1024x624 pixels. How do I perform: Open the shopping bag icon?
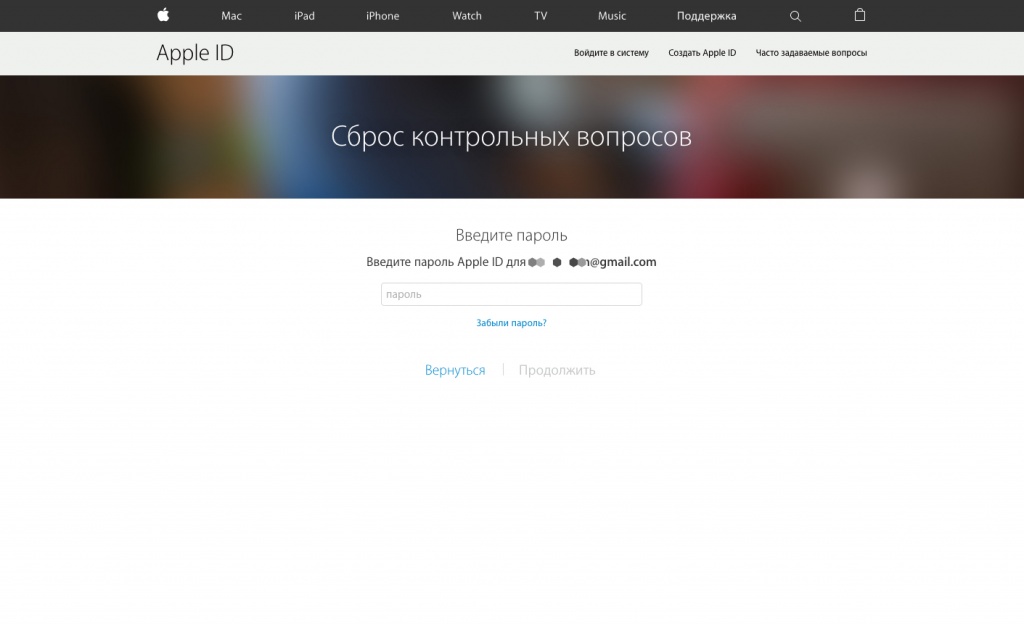[859, 15]
